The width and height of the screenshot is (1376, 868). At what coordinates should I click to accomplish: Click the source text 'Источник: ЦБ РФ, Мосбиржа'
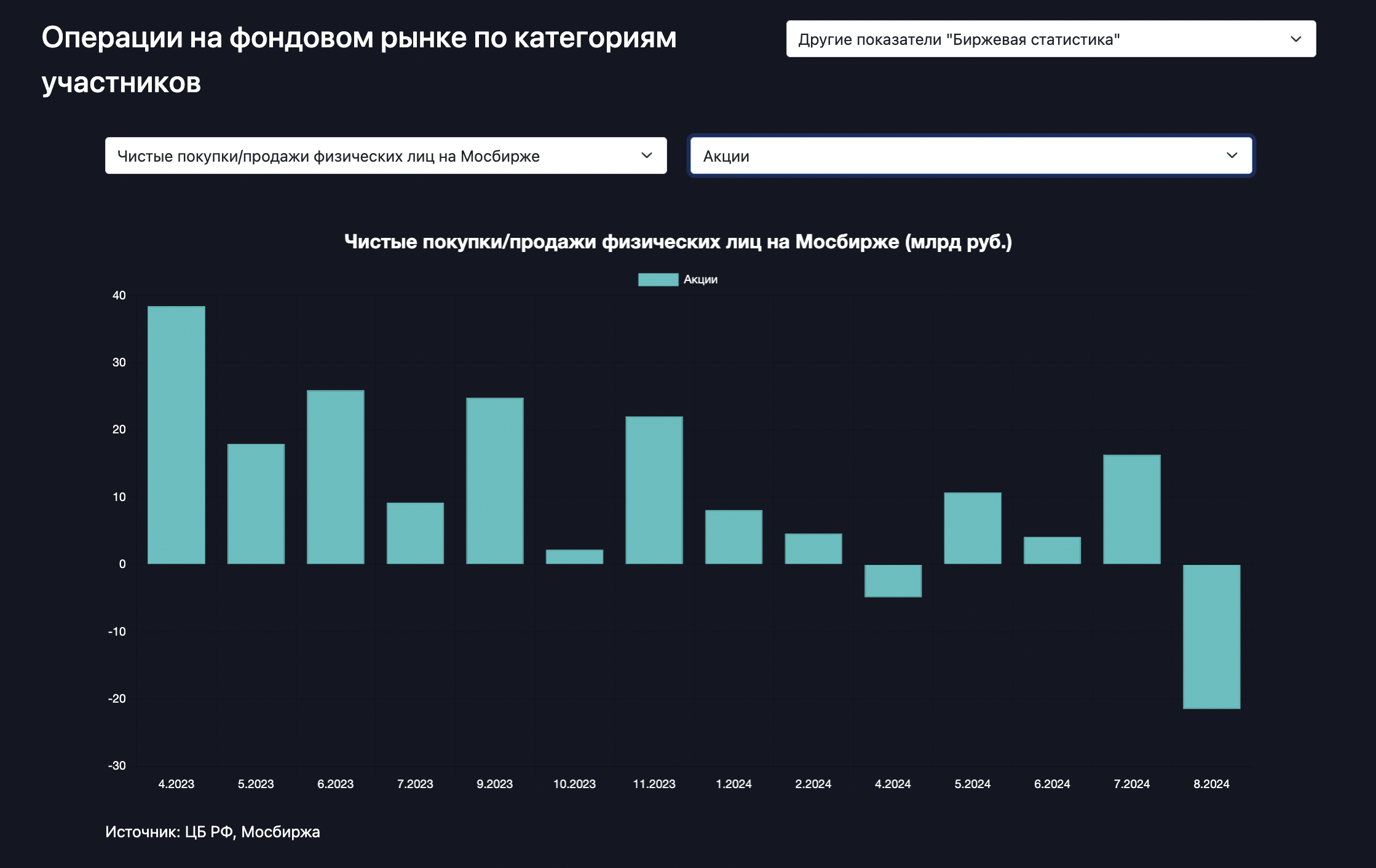pos(213,832)
